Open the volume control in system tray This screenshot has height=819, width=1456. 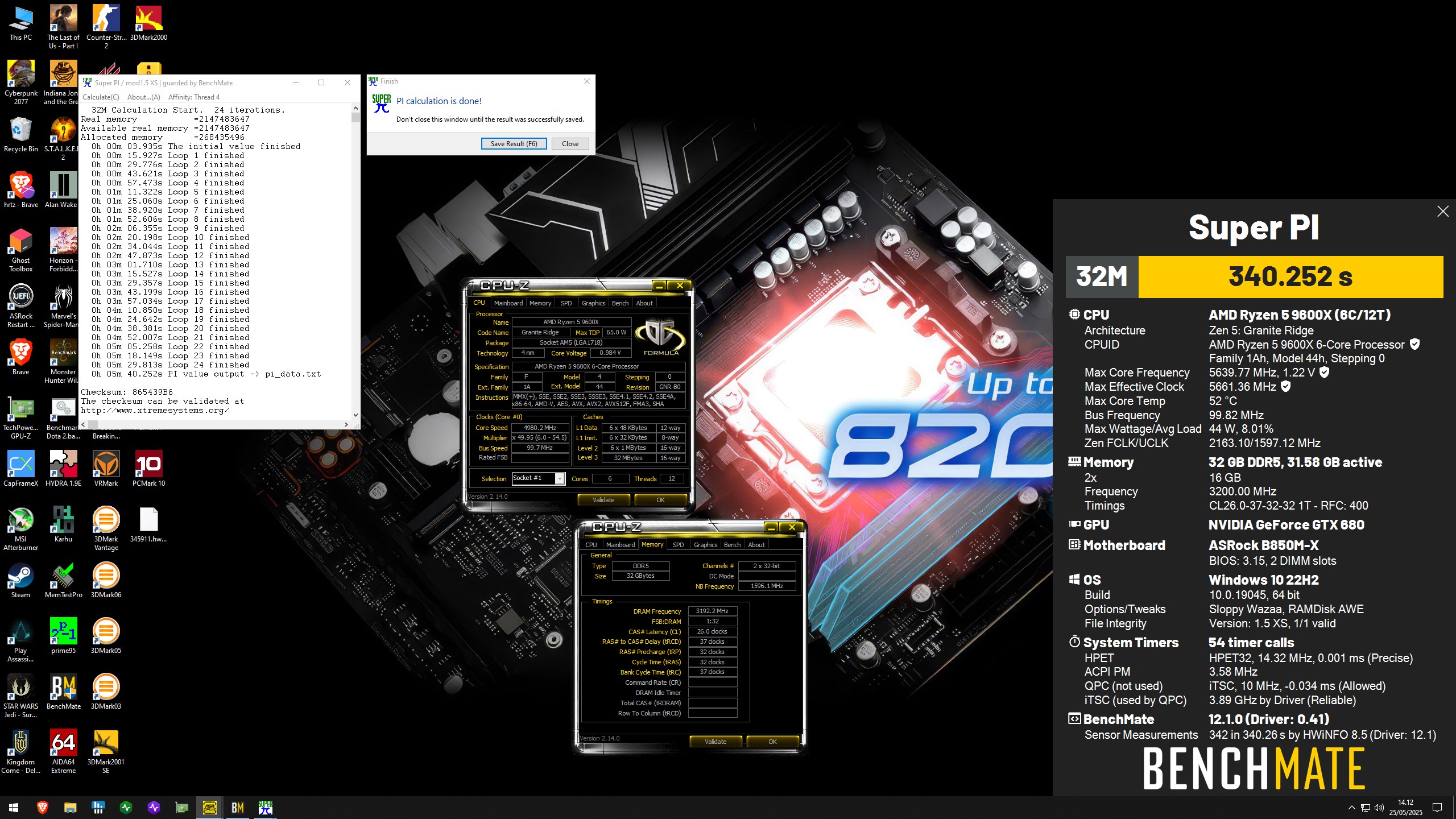pos(1379,808)
